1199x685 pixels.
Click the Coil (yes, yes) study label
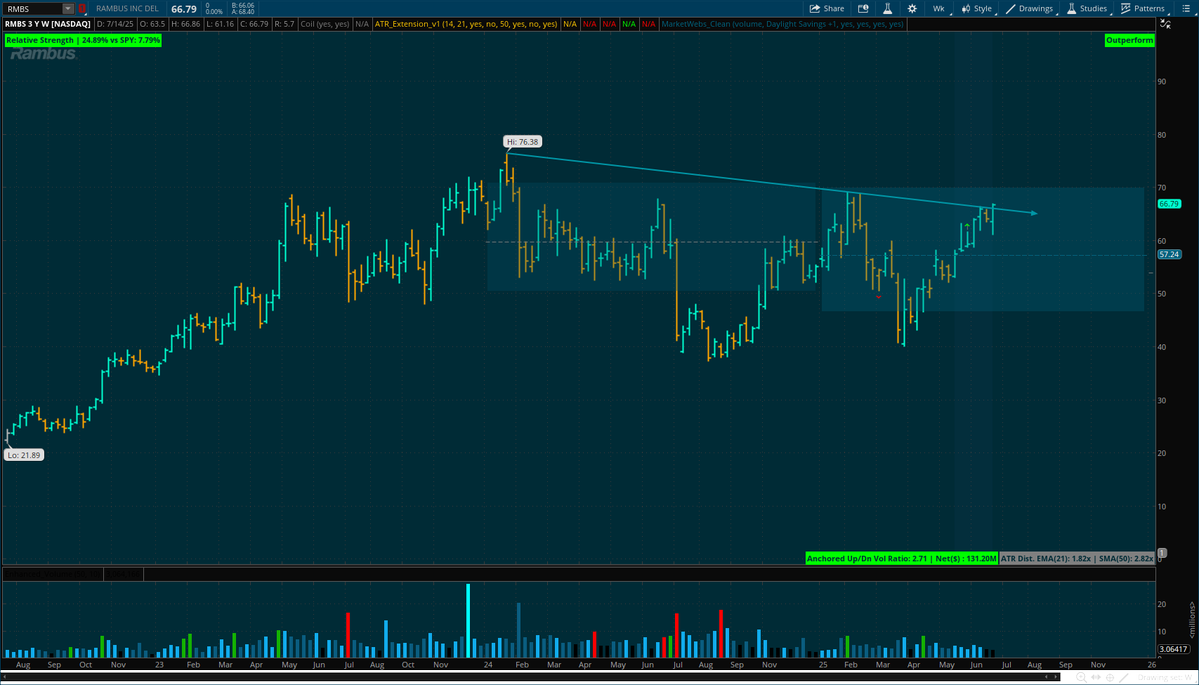pos(325,24)
